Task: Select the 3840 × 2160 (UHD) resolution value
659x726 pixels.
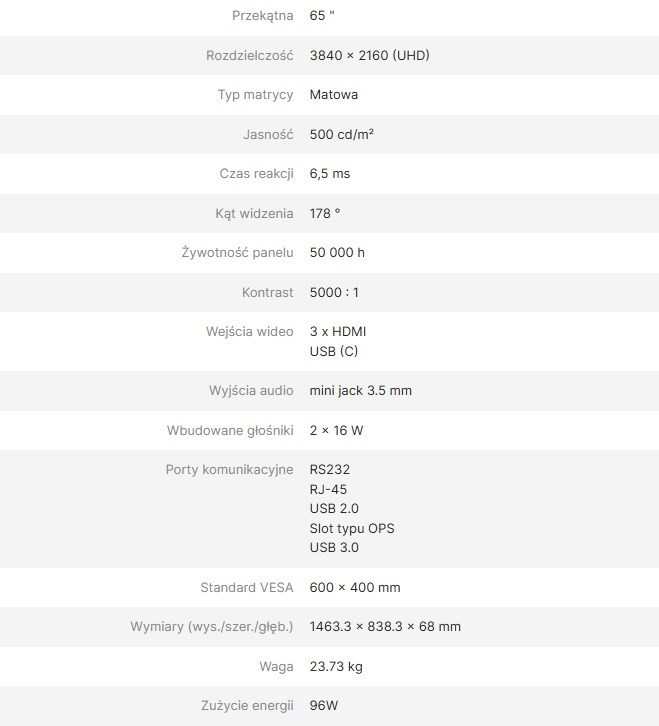Action: click(x=369, y=55)
